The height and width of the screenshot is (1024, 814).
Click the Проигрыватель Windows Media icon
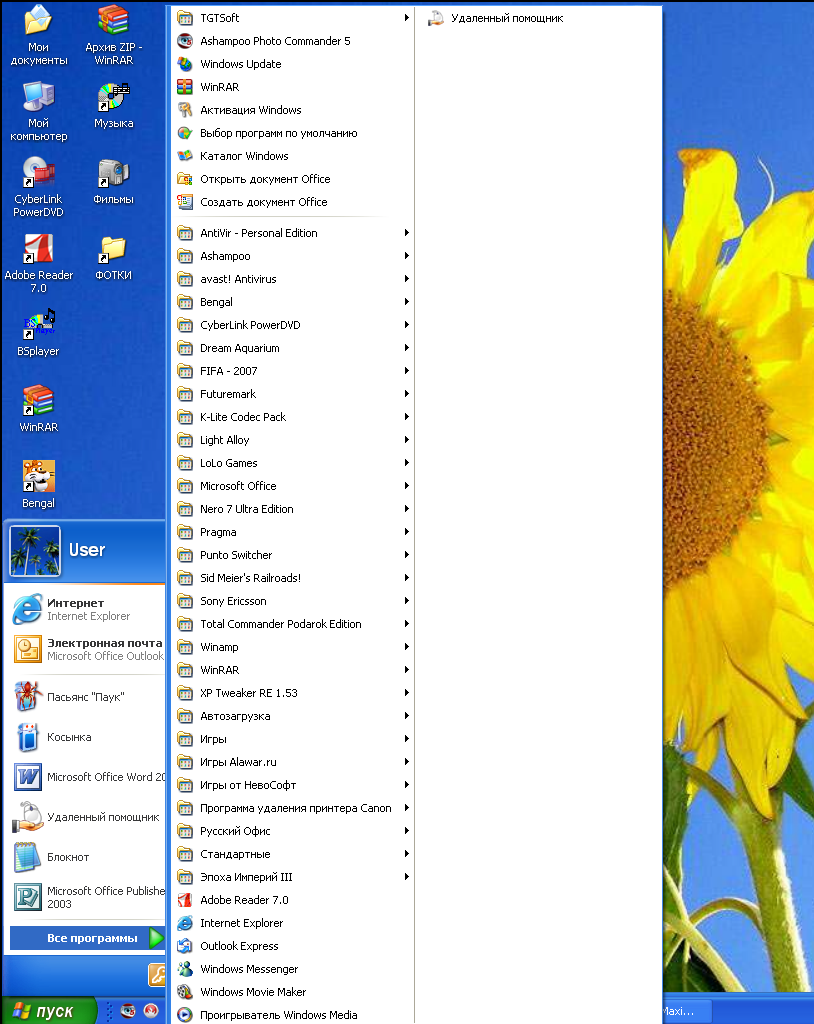point(185,1015)
